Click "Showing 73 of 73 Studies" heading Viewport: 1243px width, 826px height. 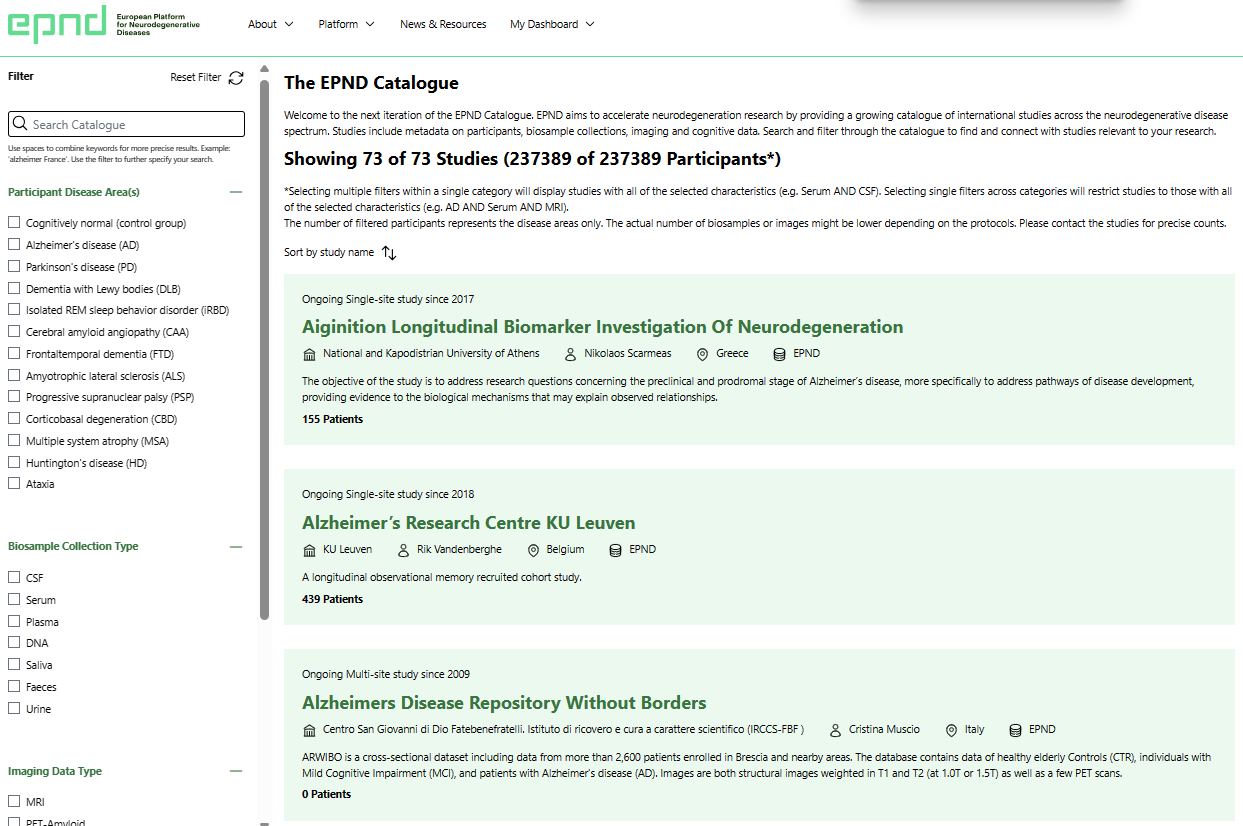pos(532,159)
